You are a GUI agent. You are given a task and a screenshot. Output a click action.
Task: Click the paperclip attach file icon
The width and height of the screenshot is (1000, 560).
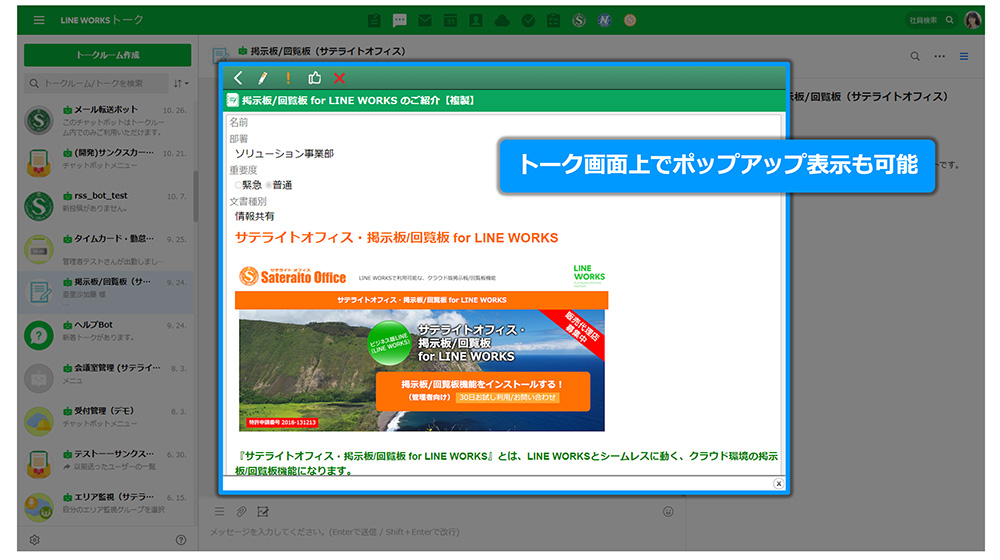[x=241, y=512]
